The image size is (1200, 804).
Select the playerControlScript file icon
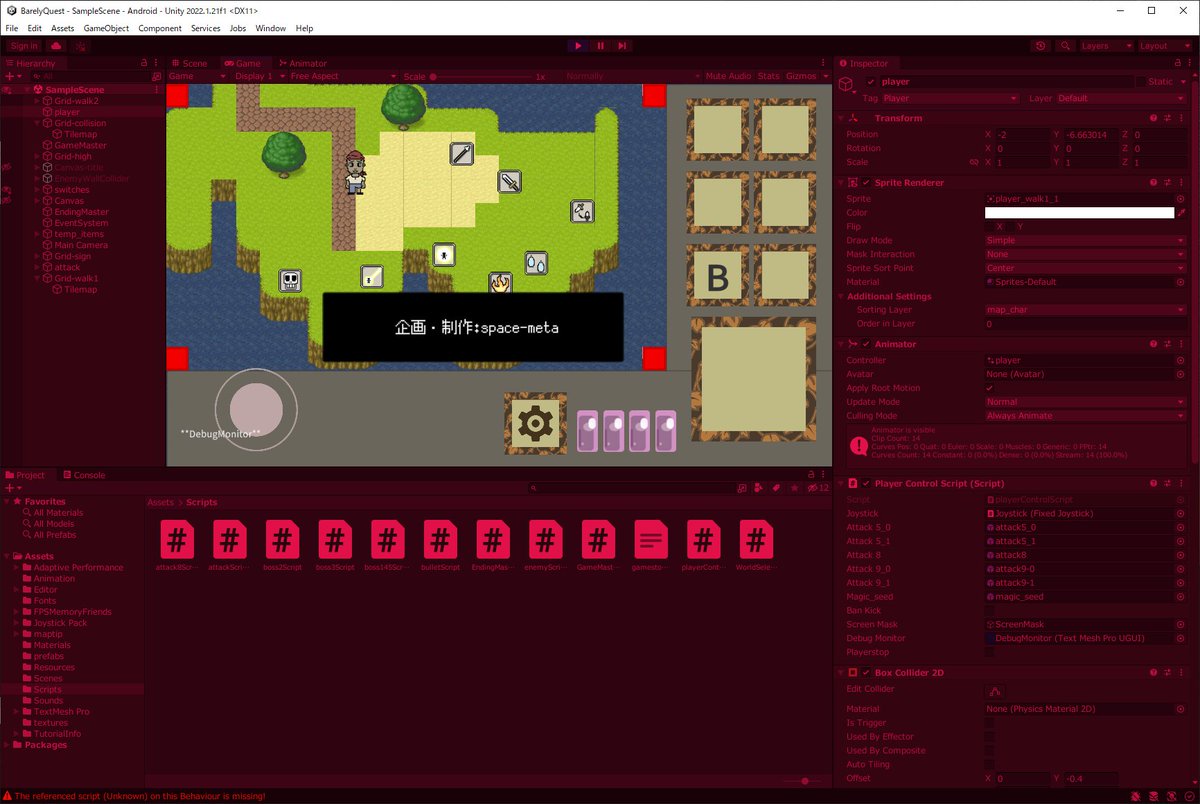click(703, 540)
